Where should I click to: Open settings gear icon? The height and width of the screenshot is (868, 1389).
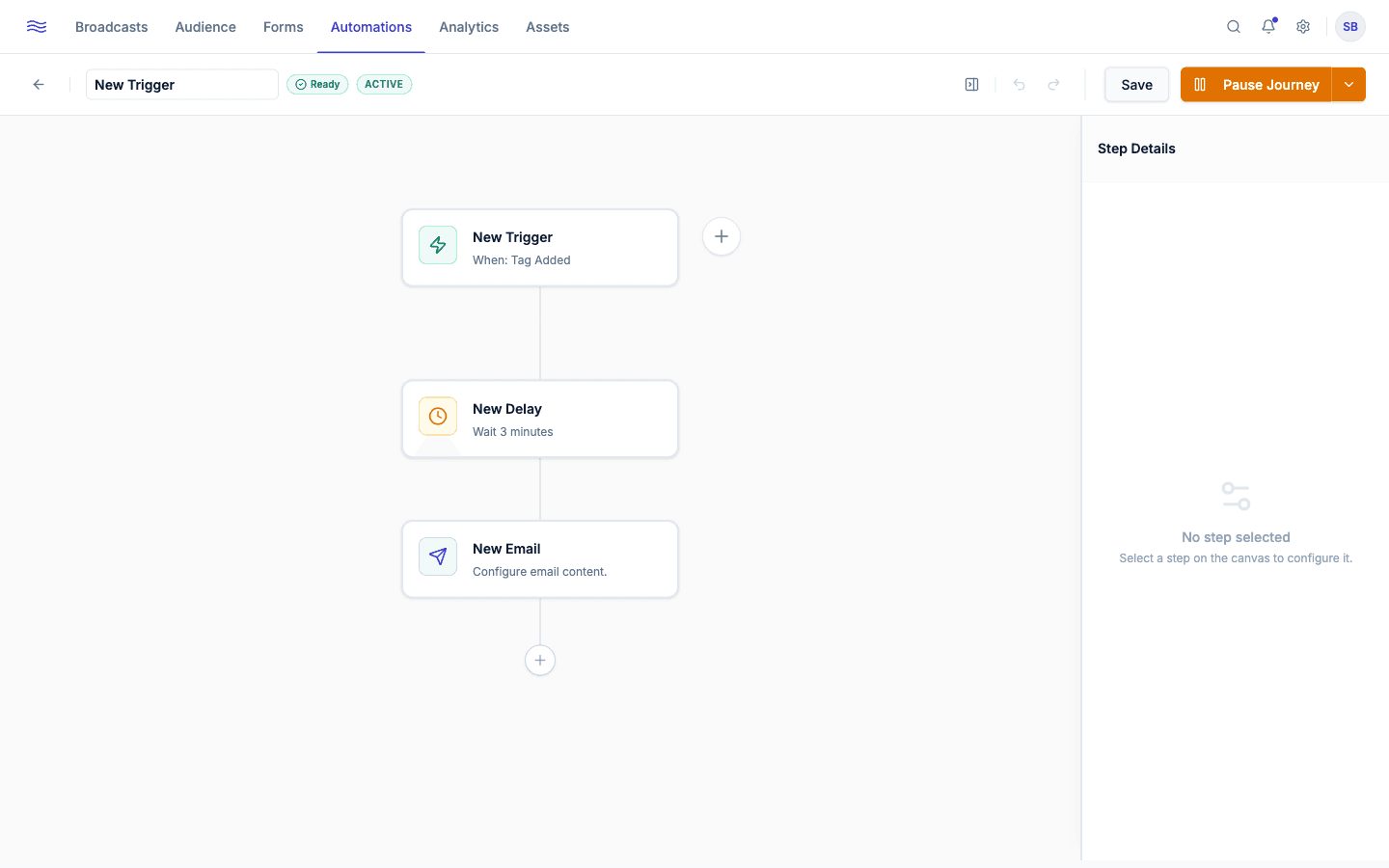point(1303,27)
